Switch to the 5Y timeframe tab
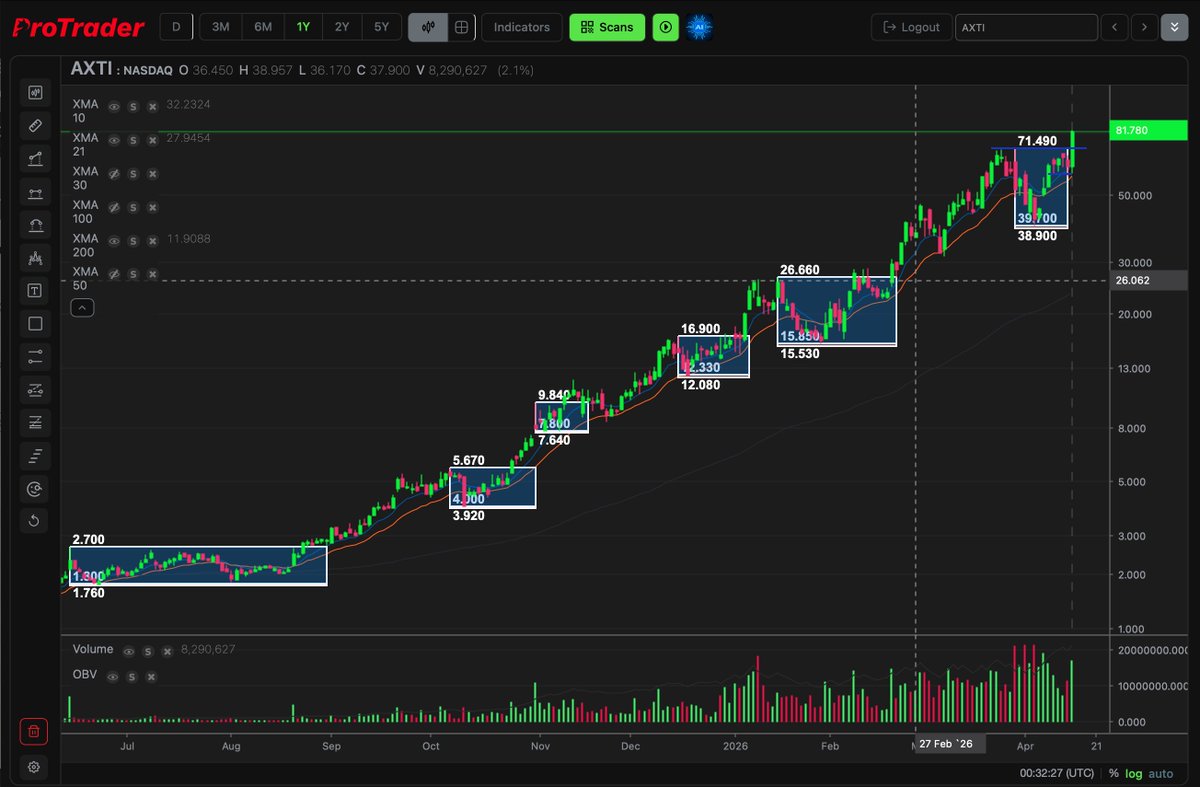 (x=381, y=27)
